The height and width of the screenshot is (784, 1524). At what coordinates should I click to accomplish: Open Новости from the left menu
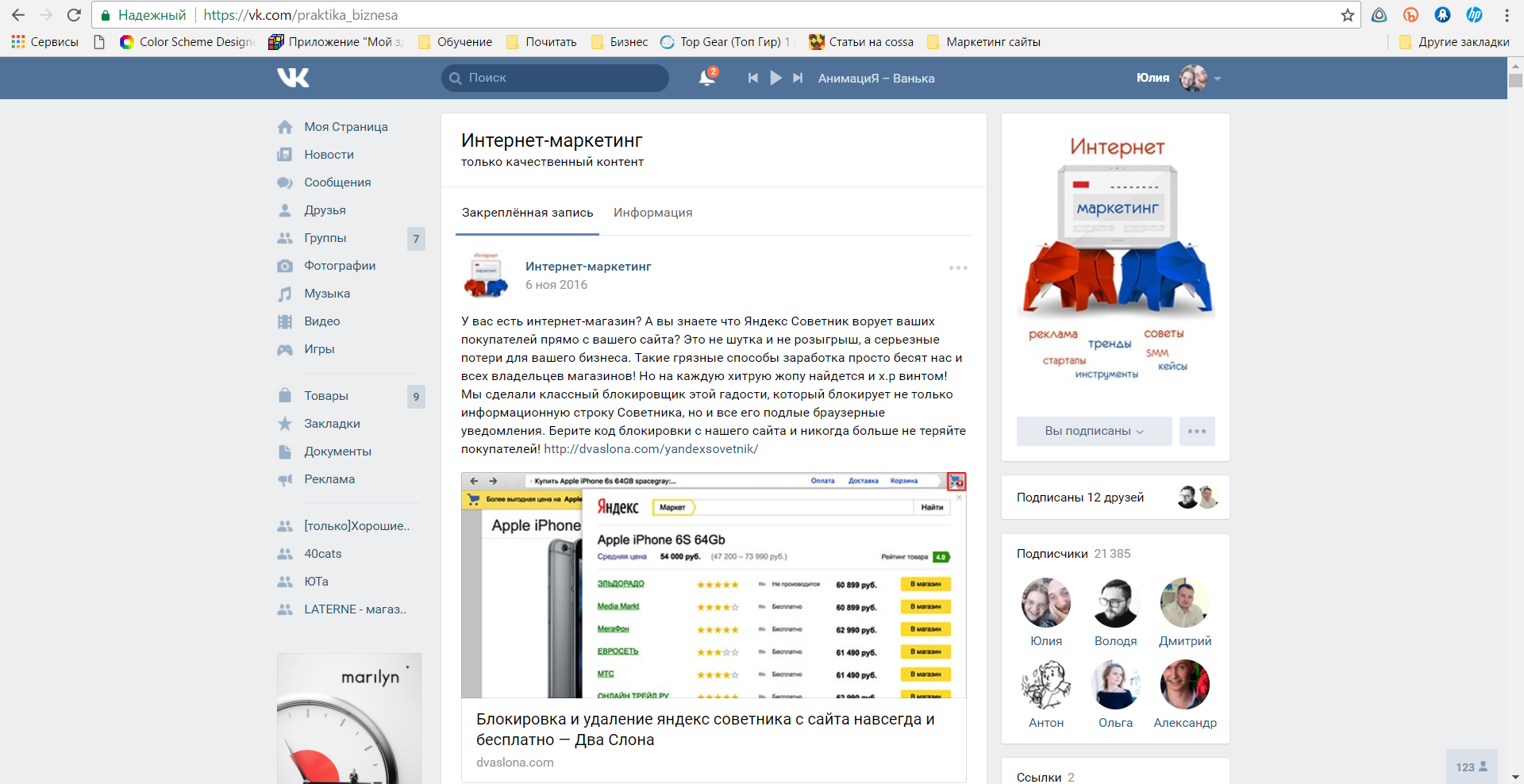coord(329,155)
